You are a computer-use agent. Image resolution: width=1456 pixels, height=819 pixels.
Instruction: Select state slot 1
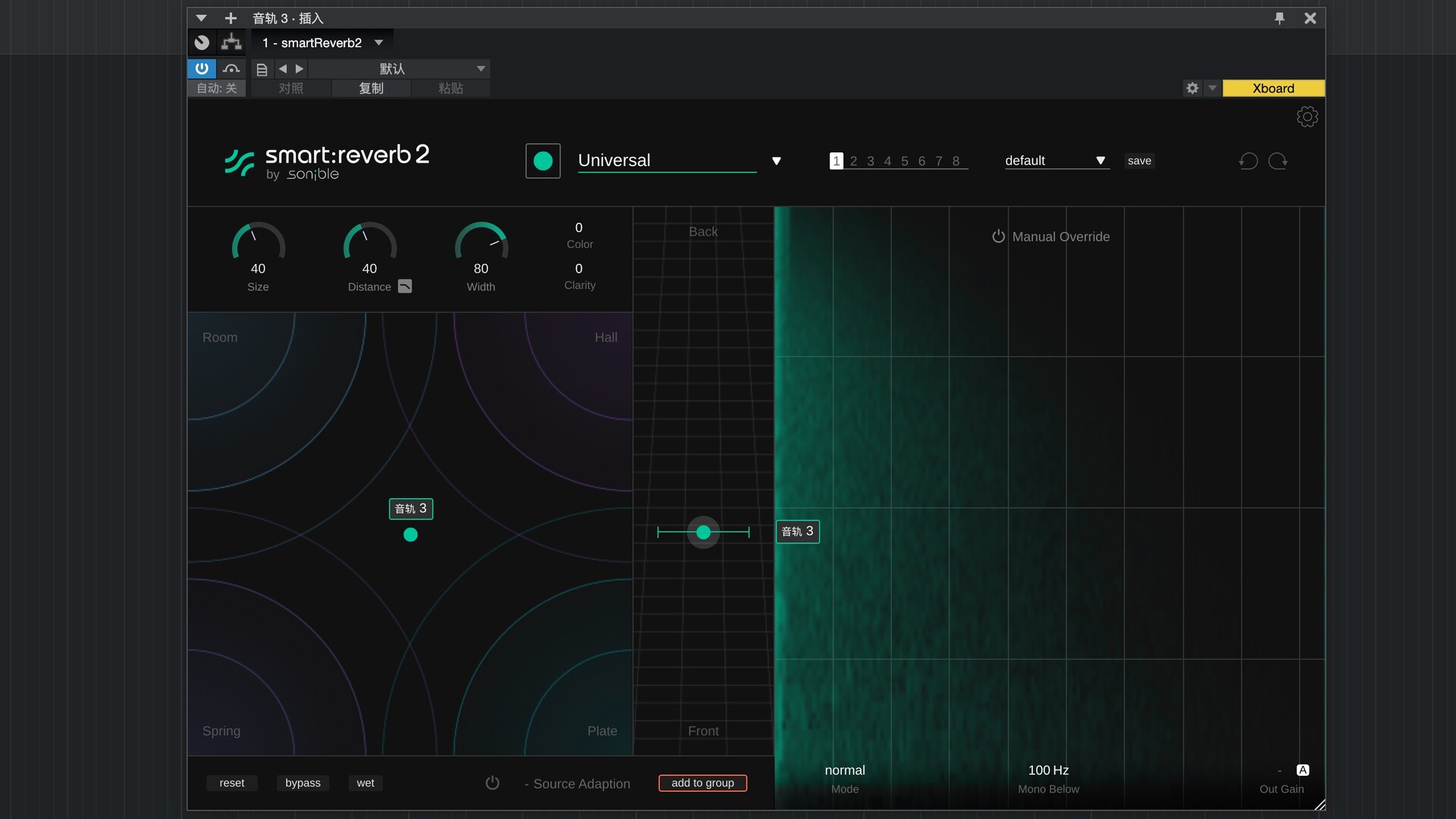pos(836,161)
